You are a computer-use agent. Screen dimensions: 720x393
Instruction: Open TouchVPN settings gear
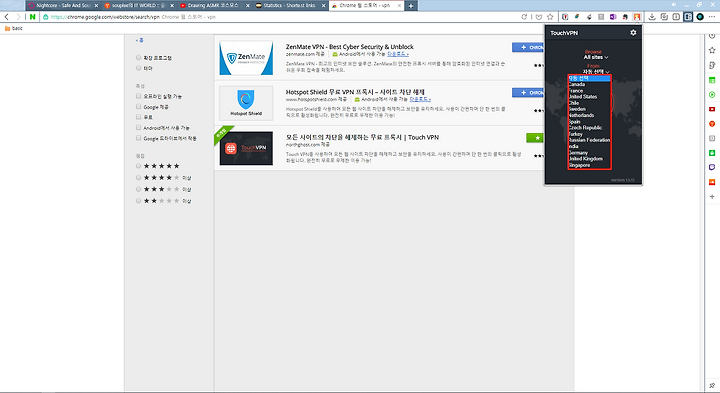coord(633,33)
